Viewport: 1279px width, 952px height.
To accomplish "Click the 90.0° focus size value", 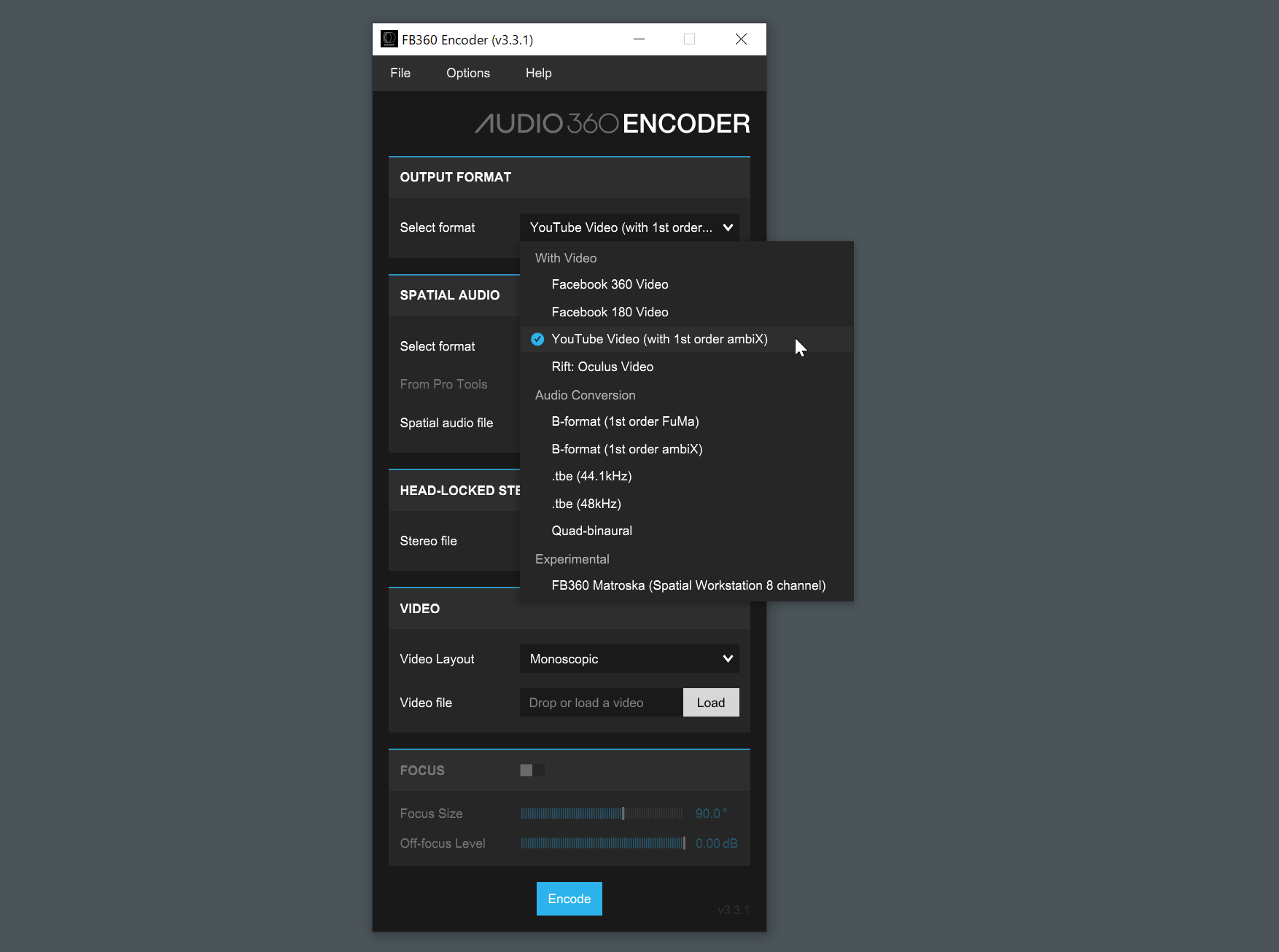I will [x=711, y=814].
